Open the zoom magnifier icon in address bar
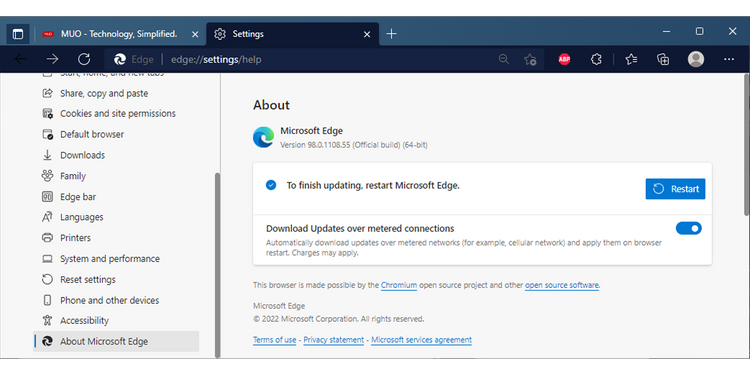Screen dimensions: 750x375 (x=504, y=59)
